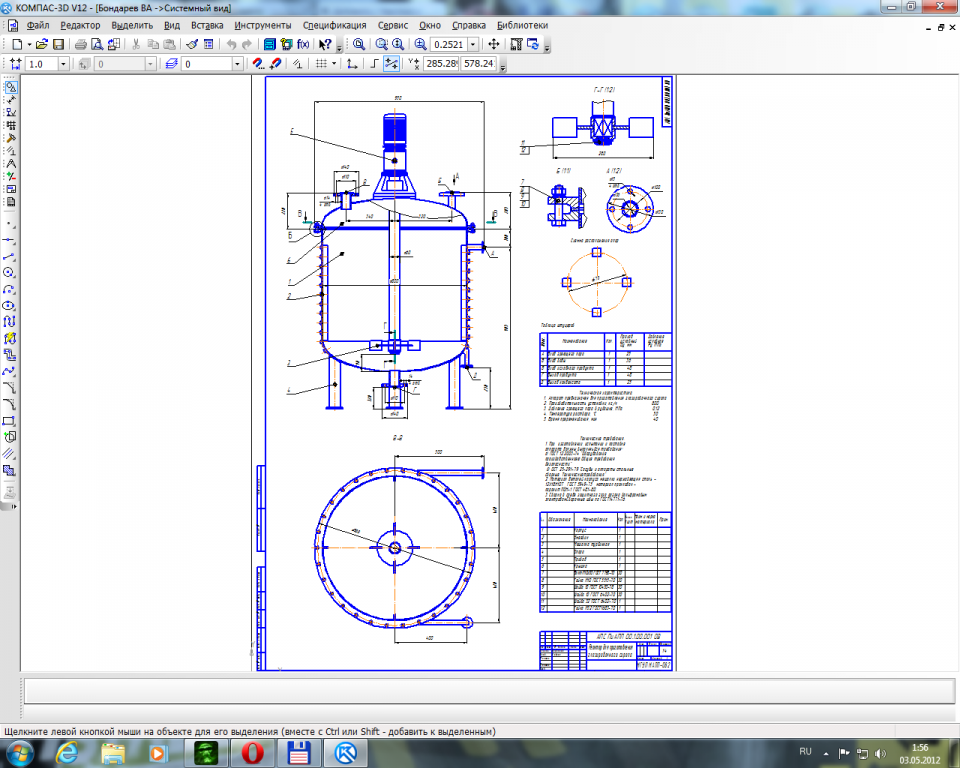960x768 pixels.
Task: Expand the current layer 0 dropdown
Action: coord(238,64)
